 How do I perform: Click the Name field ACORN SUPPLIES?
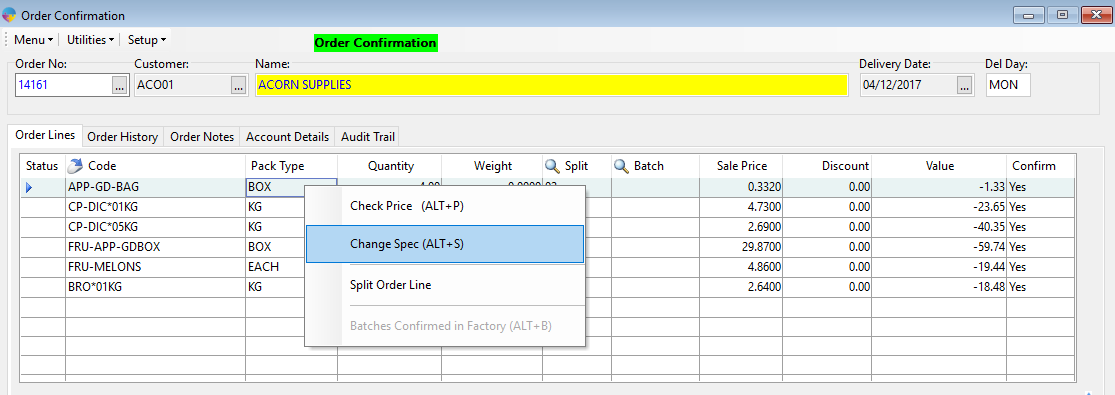point(551,85)
